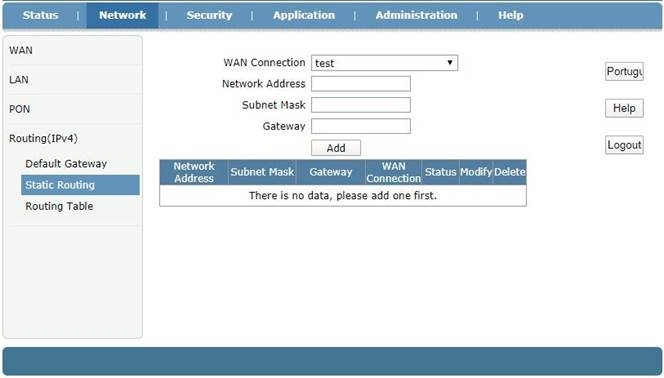
Task: Select the Network tab
Action: (122, 15)
